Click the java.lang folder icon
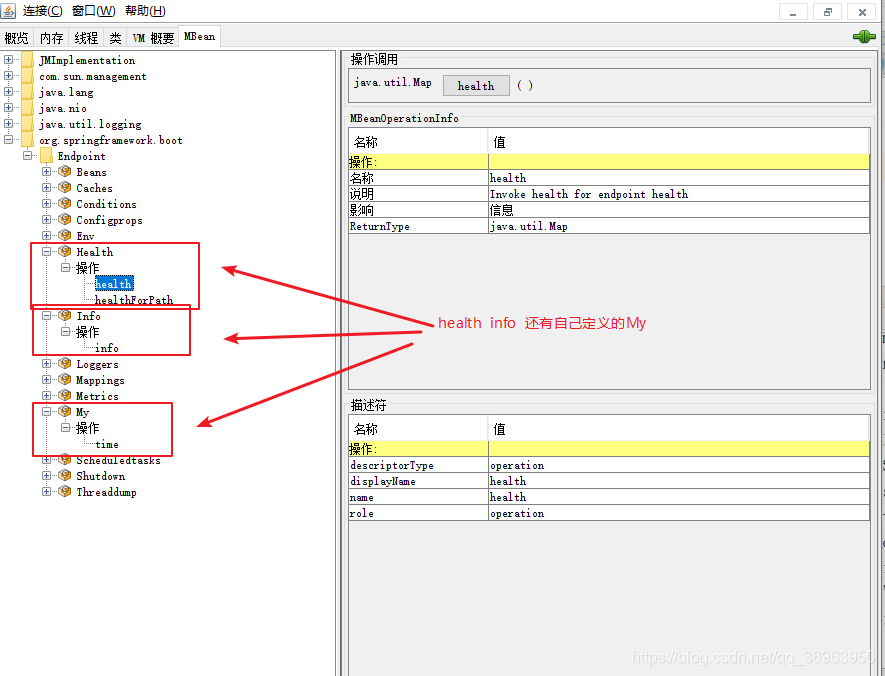885x676 pixels. click(x=27, y=91)
